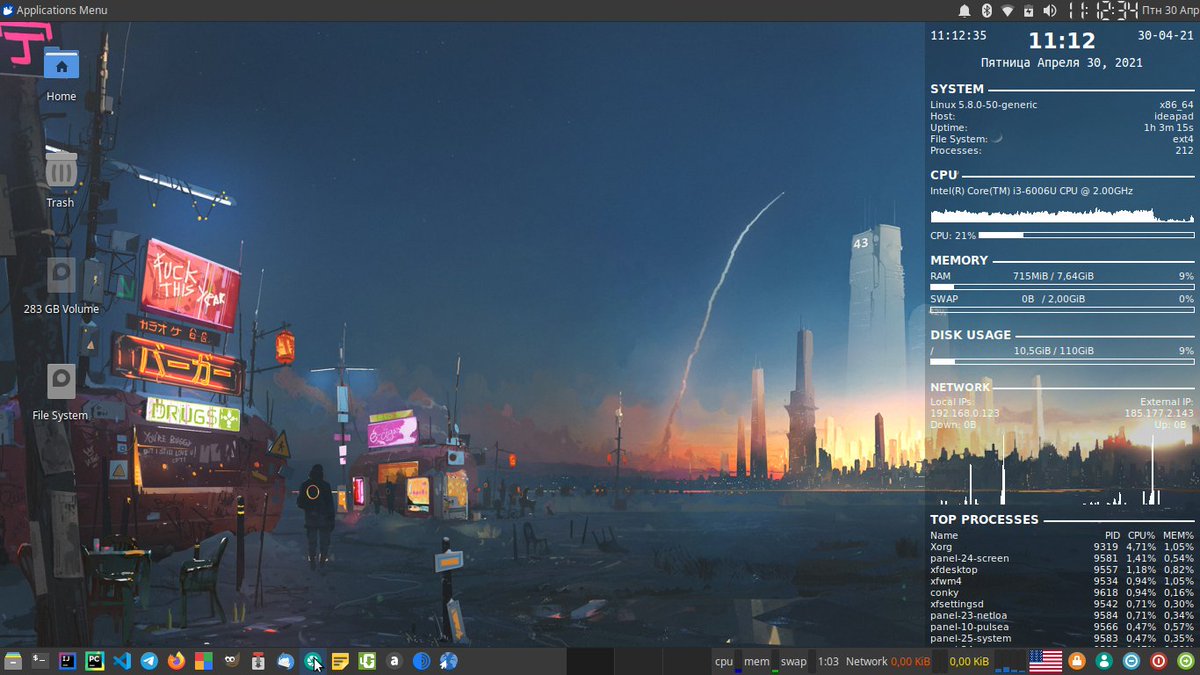
Task: Launch the file manager from the bottom panel
Action: pos(13,661)
